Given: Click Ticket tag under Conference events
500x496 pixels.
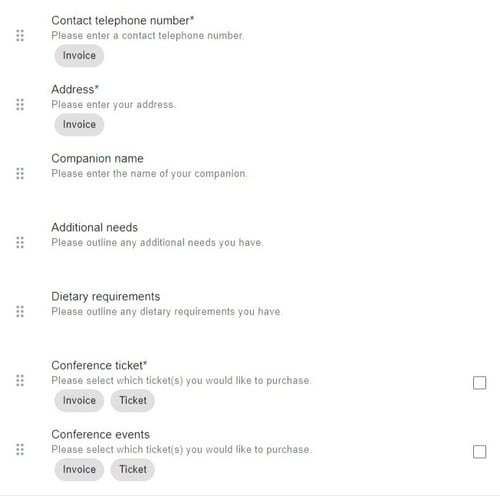Looking at the screenshot, I should coord(133,469).
